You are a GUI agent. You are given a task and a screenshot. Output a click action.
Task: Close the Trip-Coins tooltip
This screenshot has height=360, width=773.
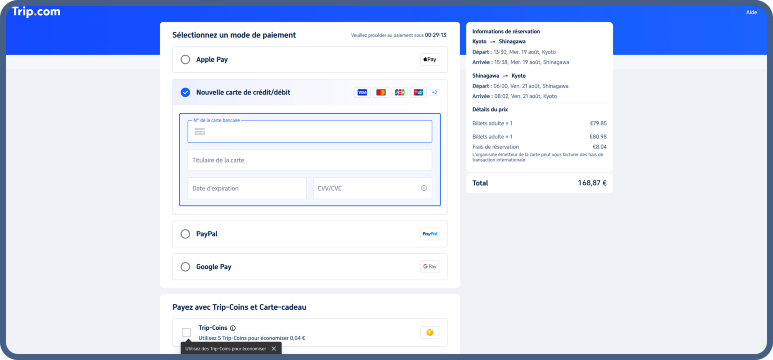coord(274,349)
